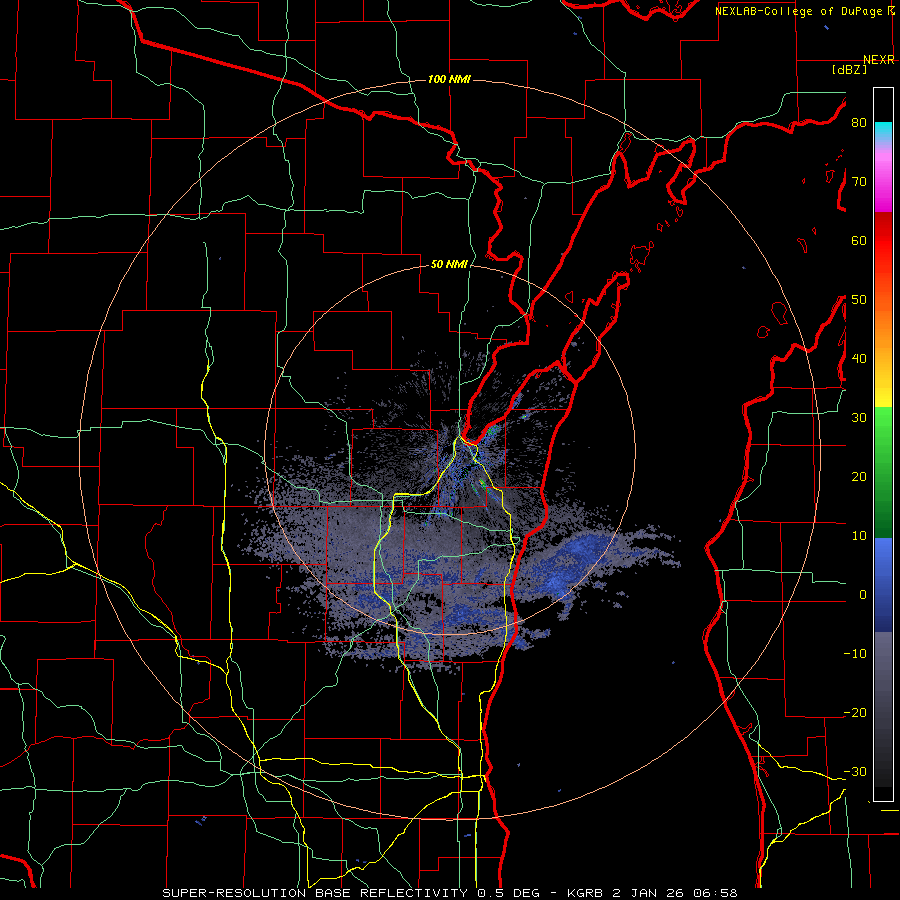Click the '50 NMI' range ring label
The height and width of the screenshot is (900, 900).
[x=449, y=264]
